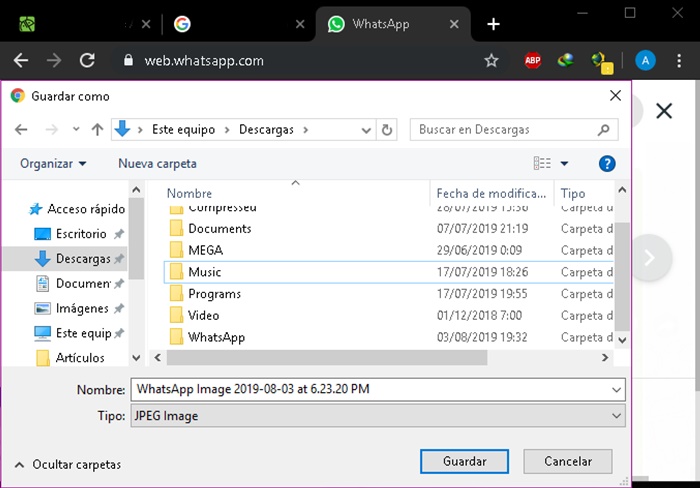The image size is (700, 488).
Task: Select Imágenes in navigation pane
Action: point(79,308)
